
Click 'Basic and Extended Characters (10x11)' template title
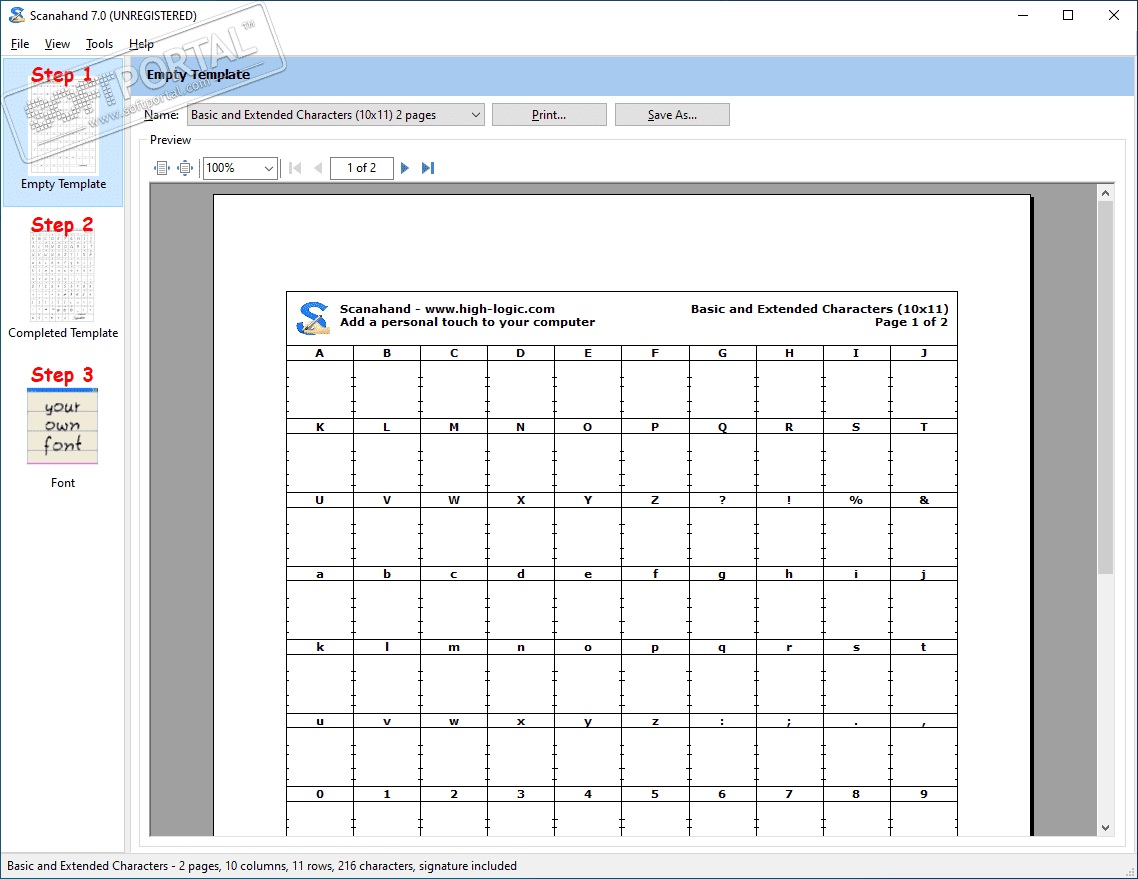pos(819,308)
